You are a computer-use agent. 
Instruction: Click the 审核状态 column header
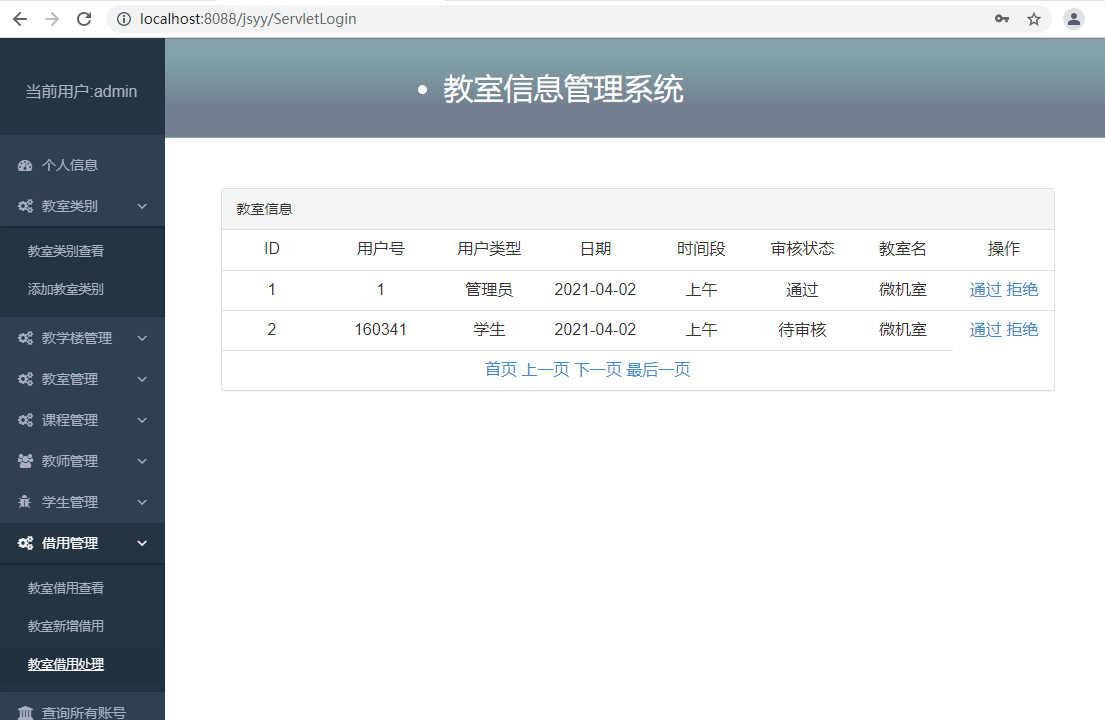click(802, 249)
